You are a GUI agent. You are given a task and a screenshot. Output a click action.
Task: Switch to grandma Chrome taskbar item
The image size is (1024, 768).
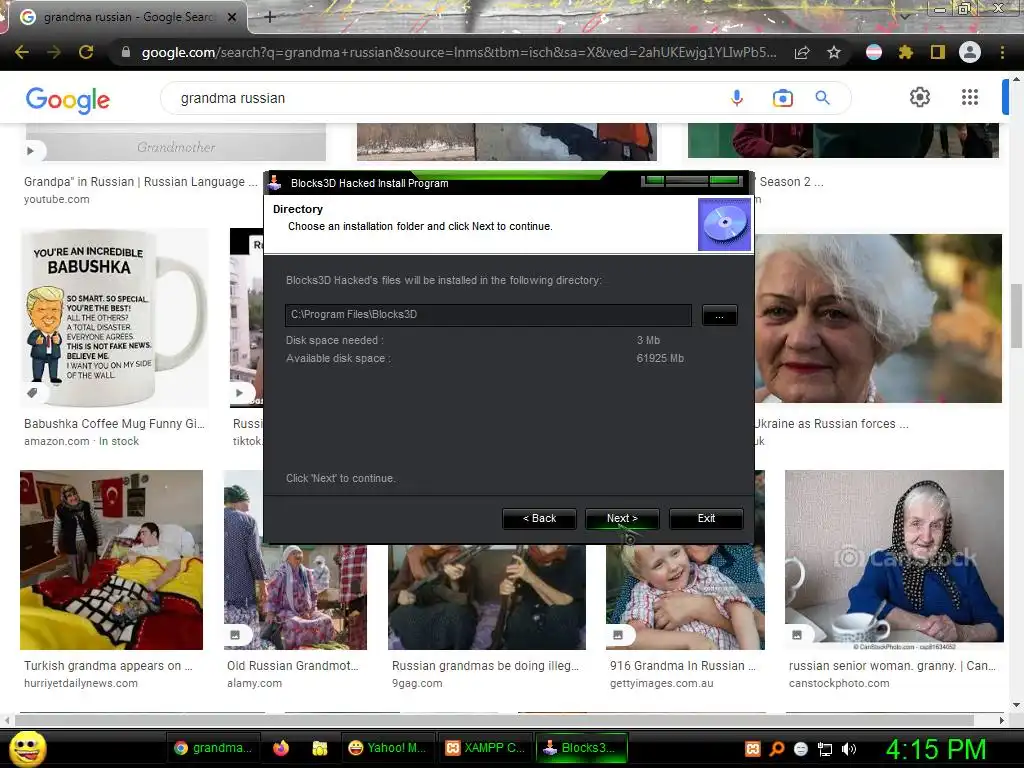tap(213, 748)
